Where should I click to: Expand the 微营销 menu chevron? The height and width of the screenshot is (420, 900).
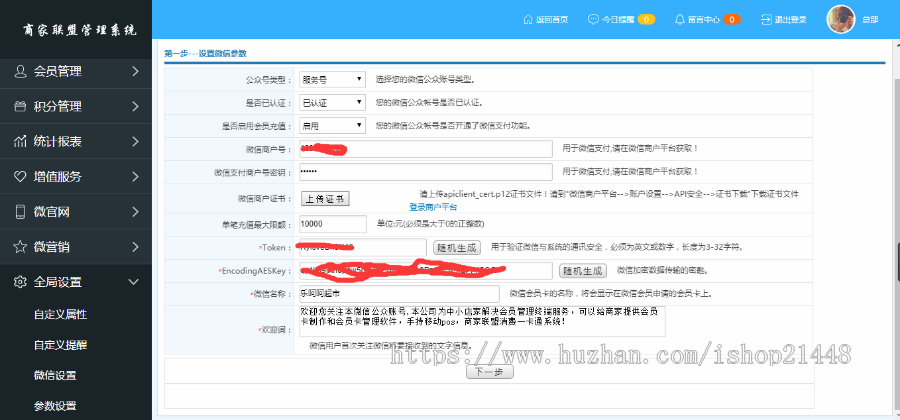[x=135, y=247]
